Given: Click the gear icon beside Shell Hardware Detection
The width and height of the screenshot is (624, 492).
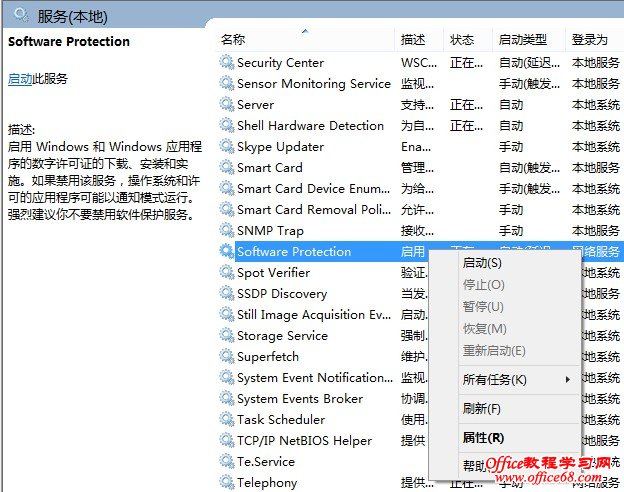Looking at the screenshot, I should pyautogui.click(x=226, y=126).
